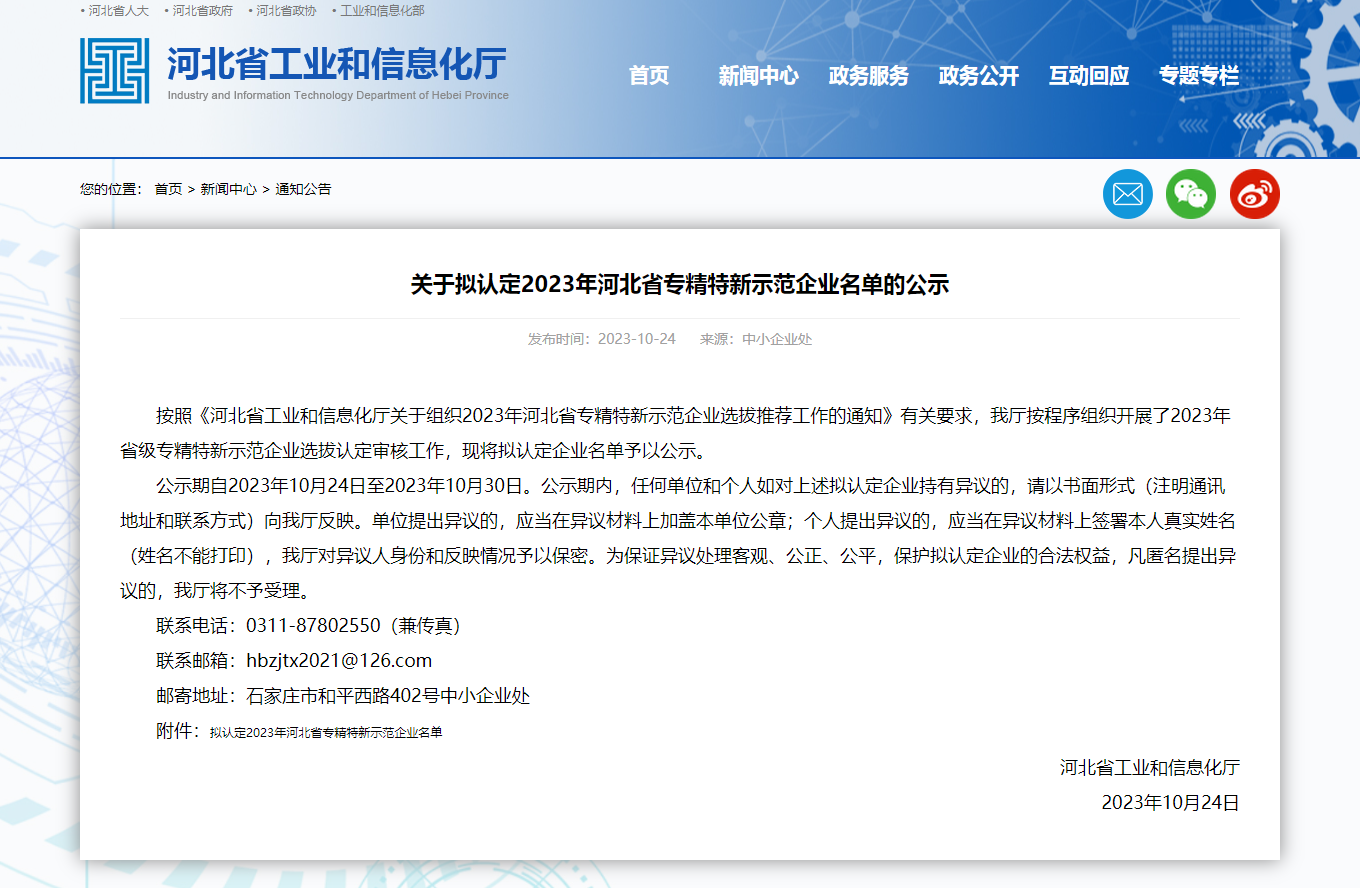Click the signature date 2023年10月24日

1171,803
